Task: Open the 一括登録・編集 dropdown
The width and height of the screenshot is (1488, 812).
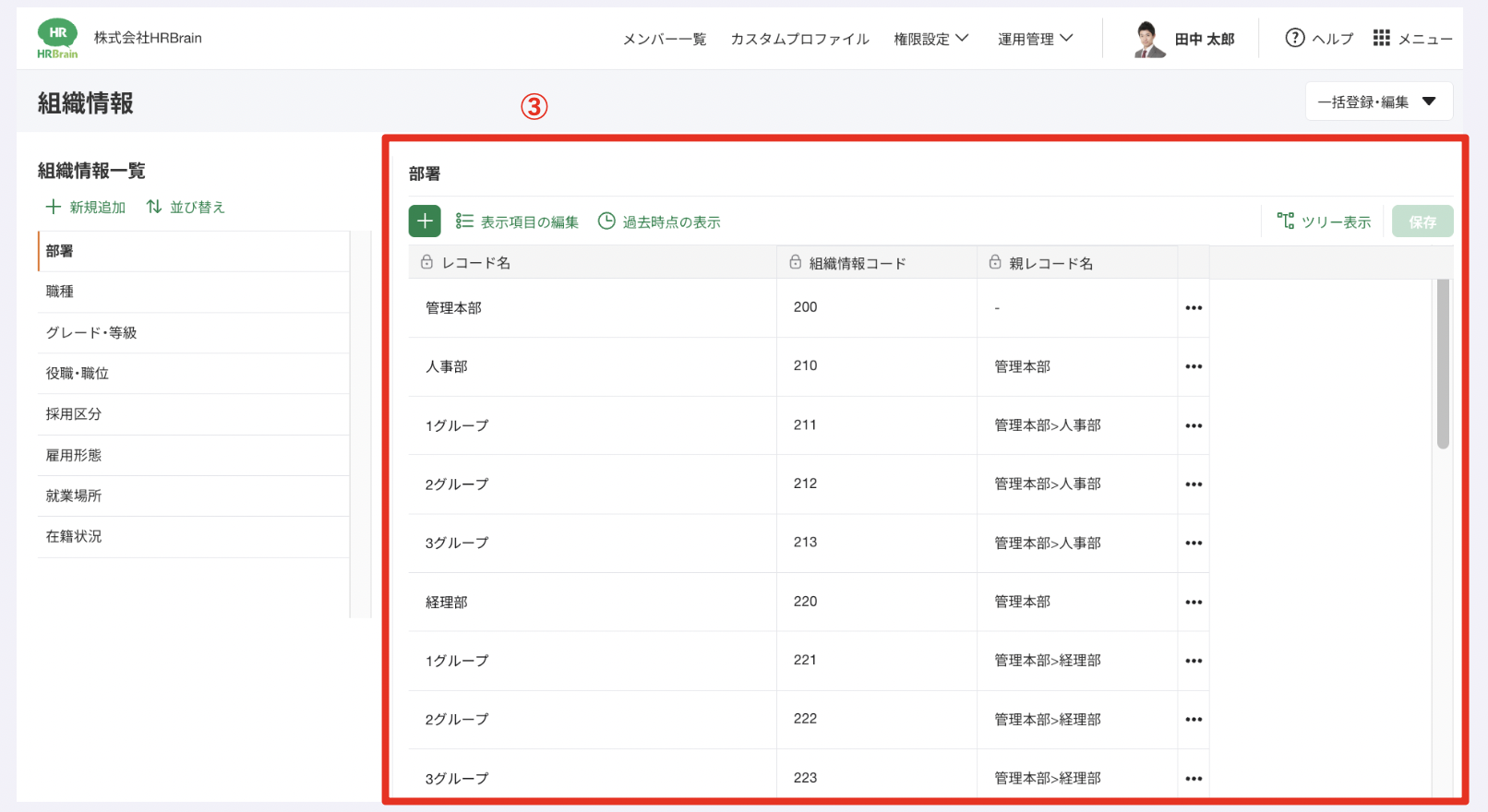Action: click(1378, 101)
